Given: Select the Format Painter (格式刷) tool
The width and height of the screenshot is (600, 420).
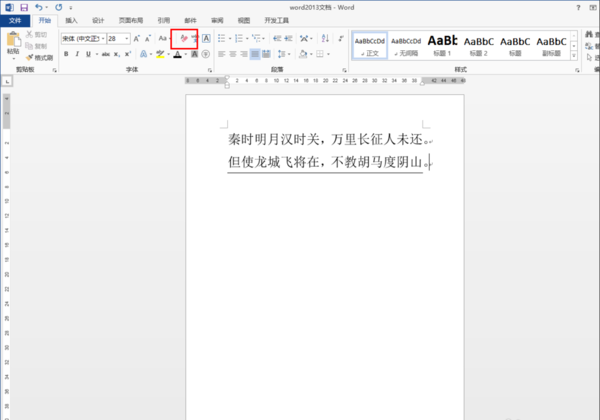Looking at the screenshot, I should tap(39, 57).
